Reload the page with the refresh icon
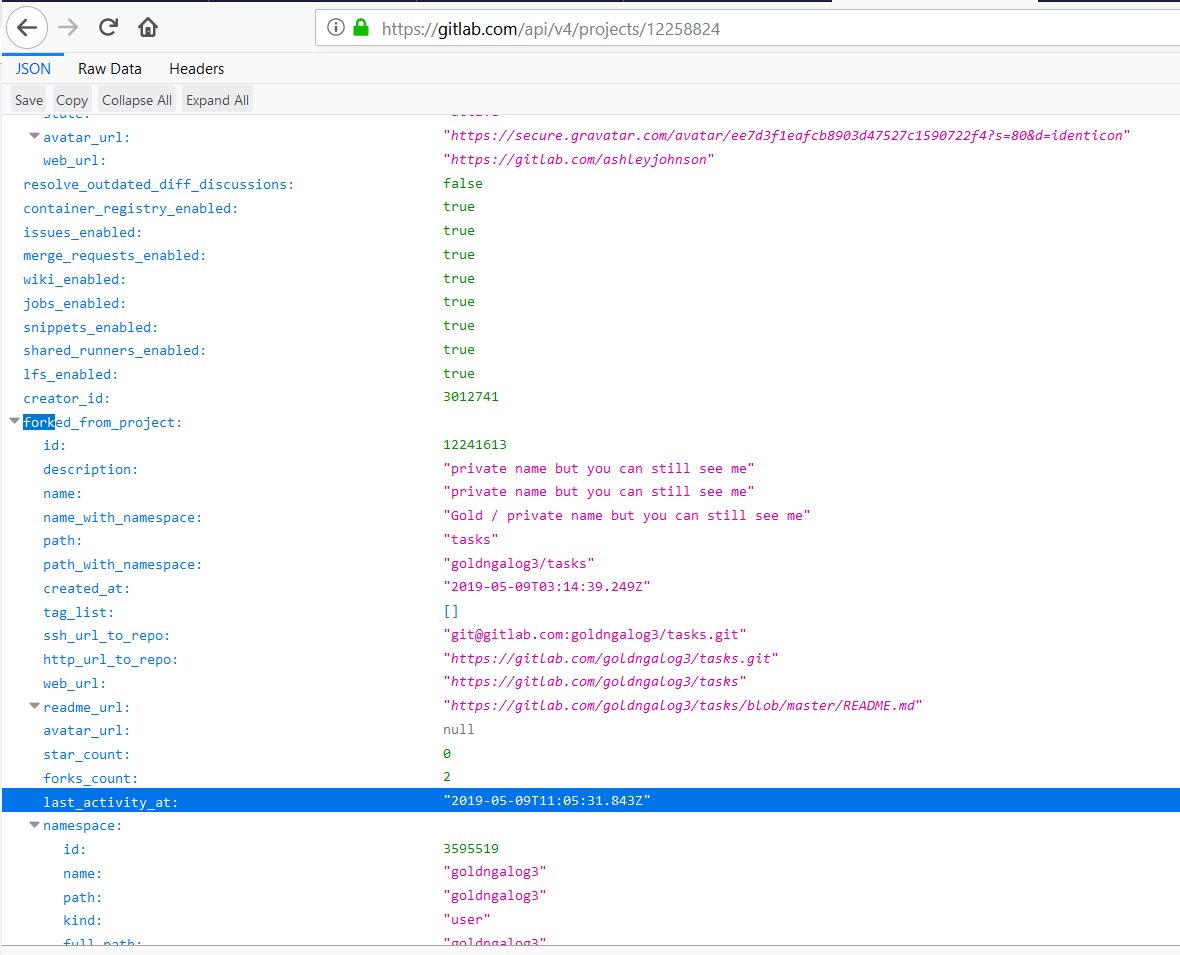 [x=109, y=27]
